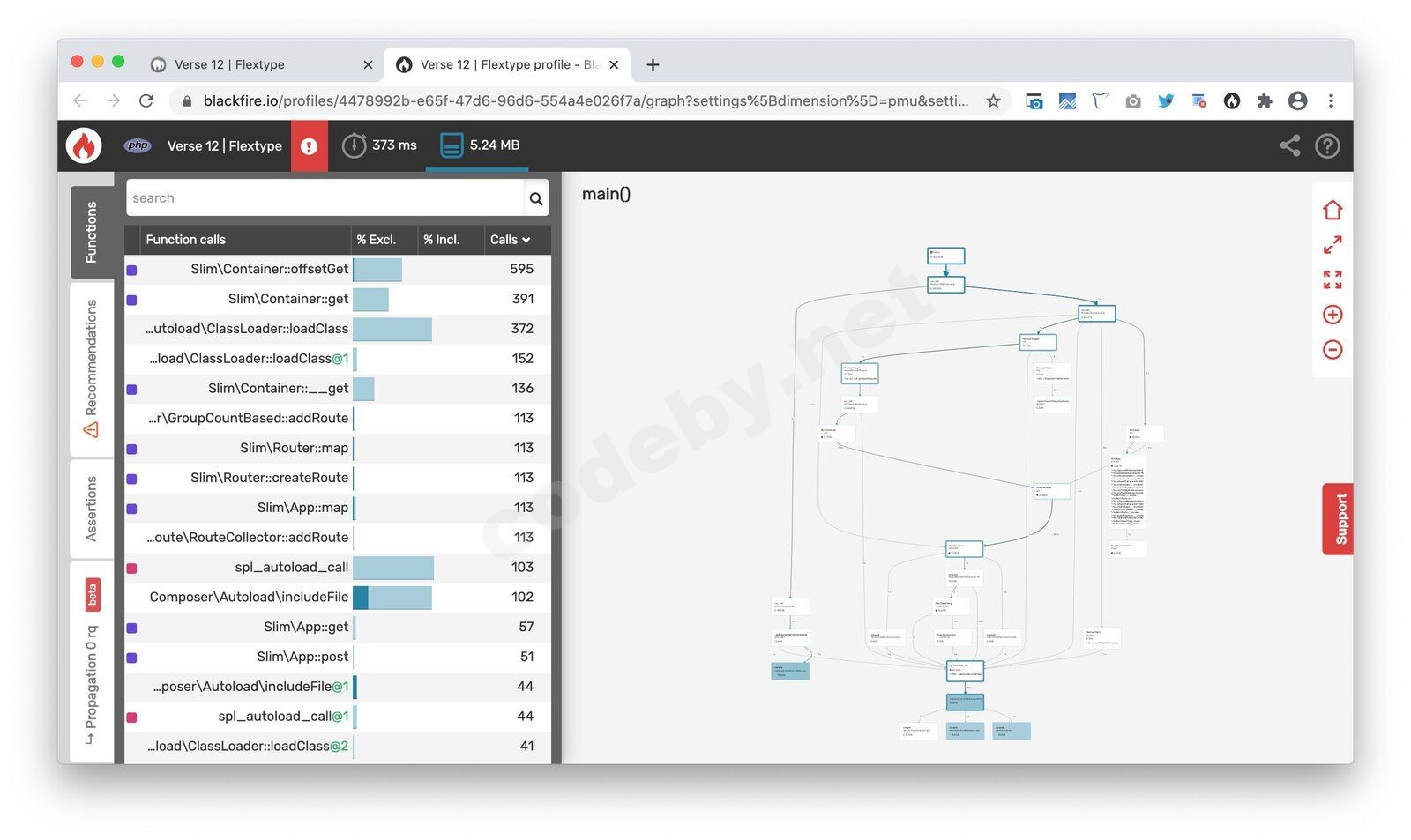The image size is (1411, 840).
Task: Sort by the Calls column dropdown
Action: click(x=511, y=240)
